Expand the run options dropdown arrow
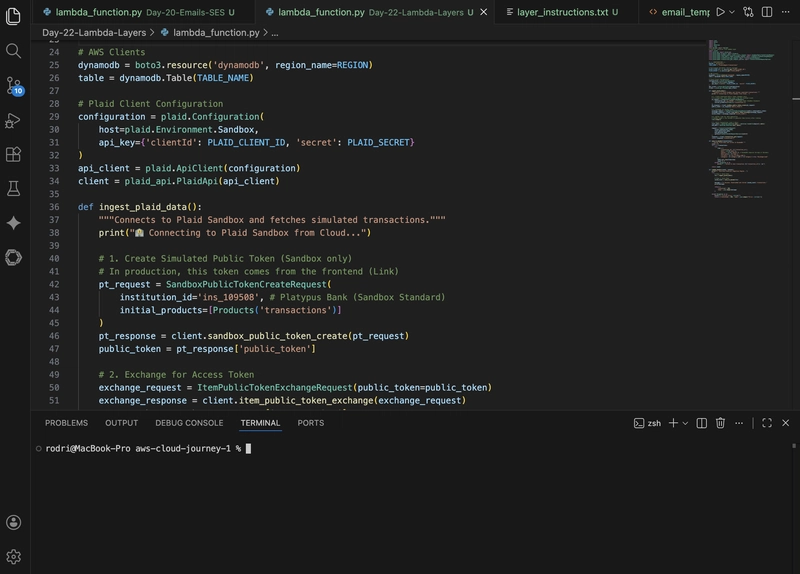The image size is (800, 574). (x=734, y=12)
